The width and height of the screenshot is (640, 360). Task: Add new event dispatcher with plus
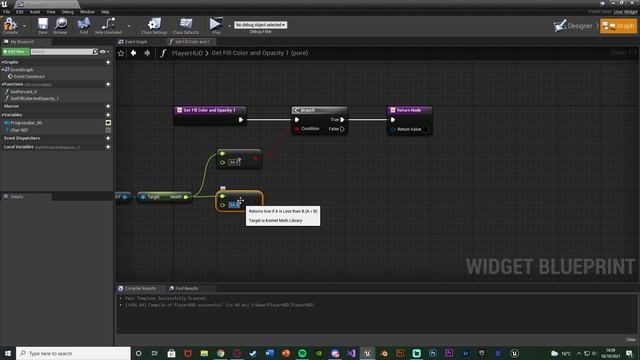(108, 138)
